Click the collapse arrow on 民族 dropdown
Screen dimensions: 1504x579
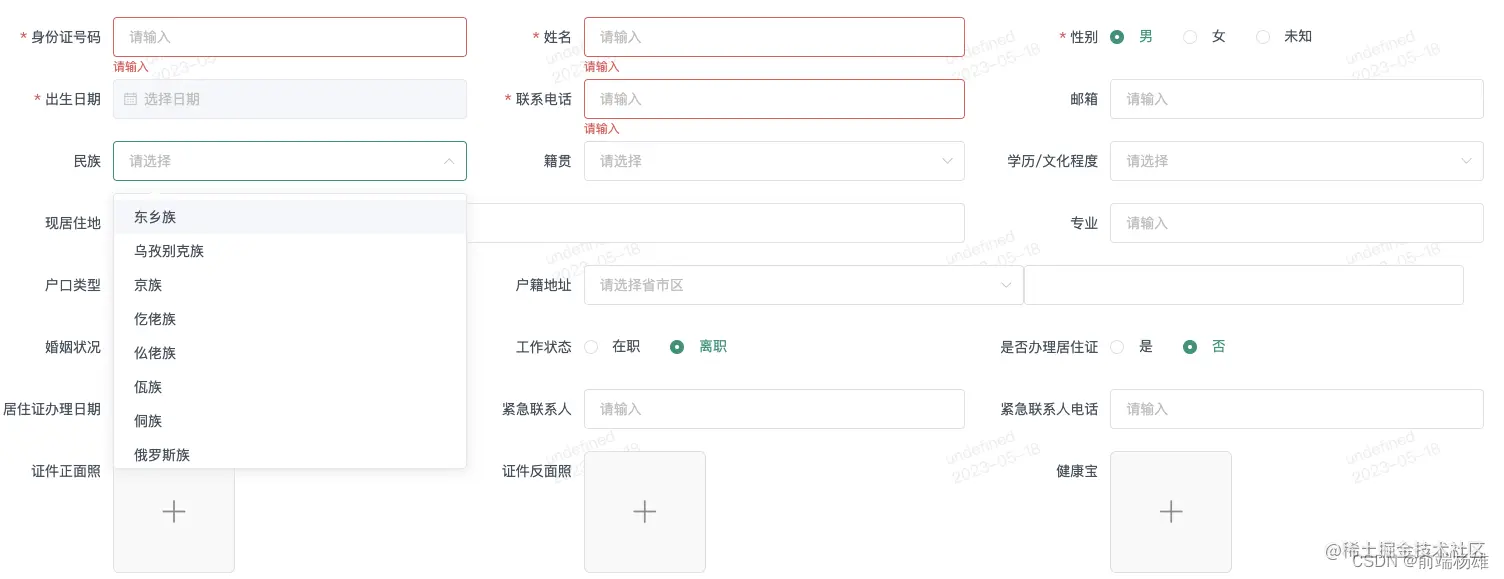tap(448, 161)
